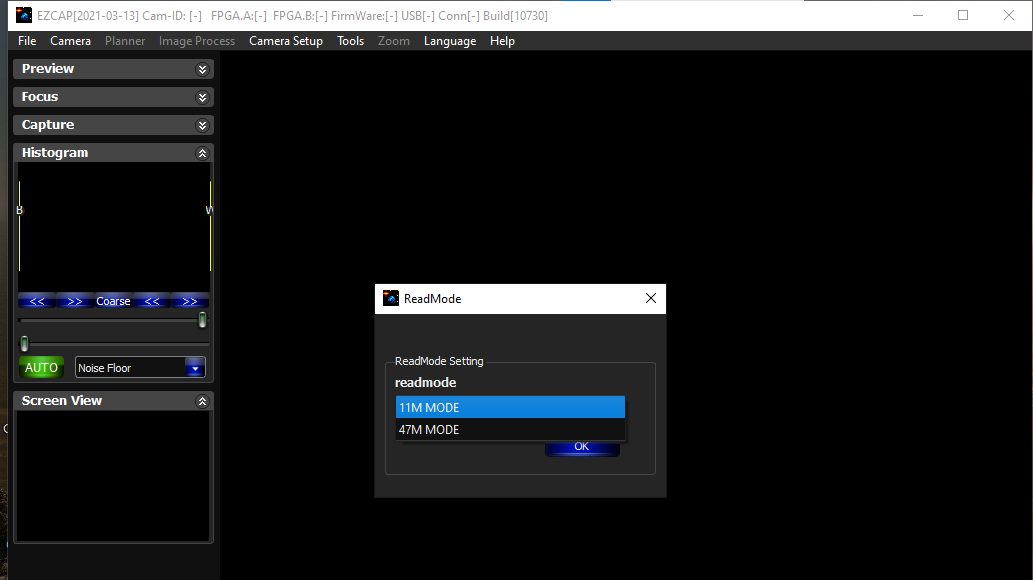This screenshot has width=1033, height=580.
Task: Click the Focus panel header
Action: [x=113, y=98]
